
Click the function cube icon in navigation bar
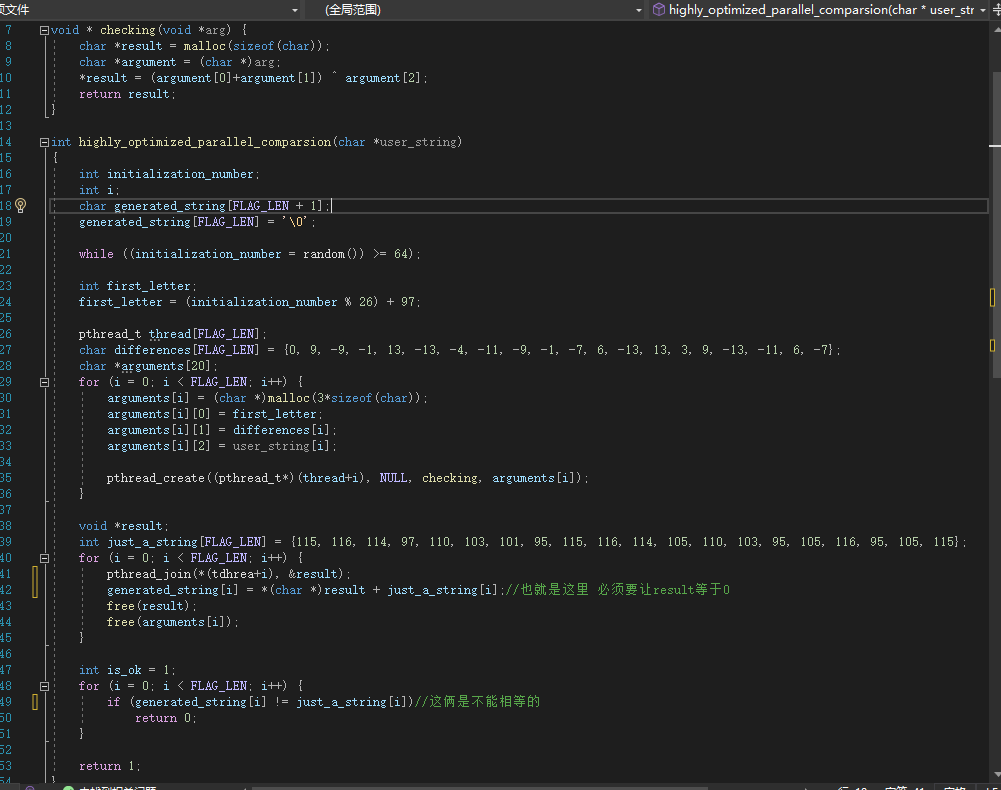click(659, 9)
